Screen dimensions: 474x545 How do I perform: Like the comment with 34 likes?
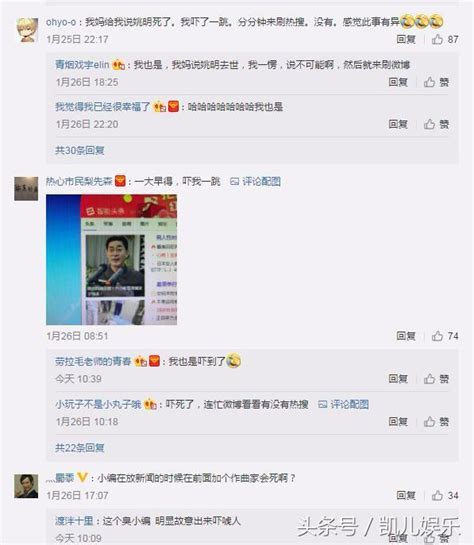point(445,495)
